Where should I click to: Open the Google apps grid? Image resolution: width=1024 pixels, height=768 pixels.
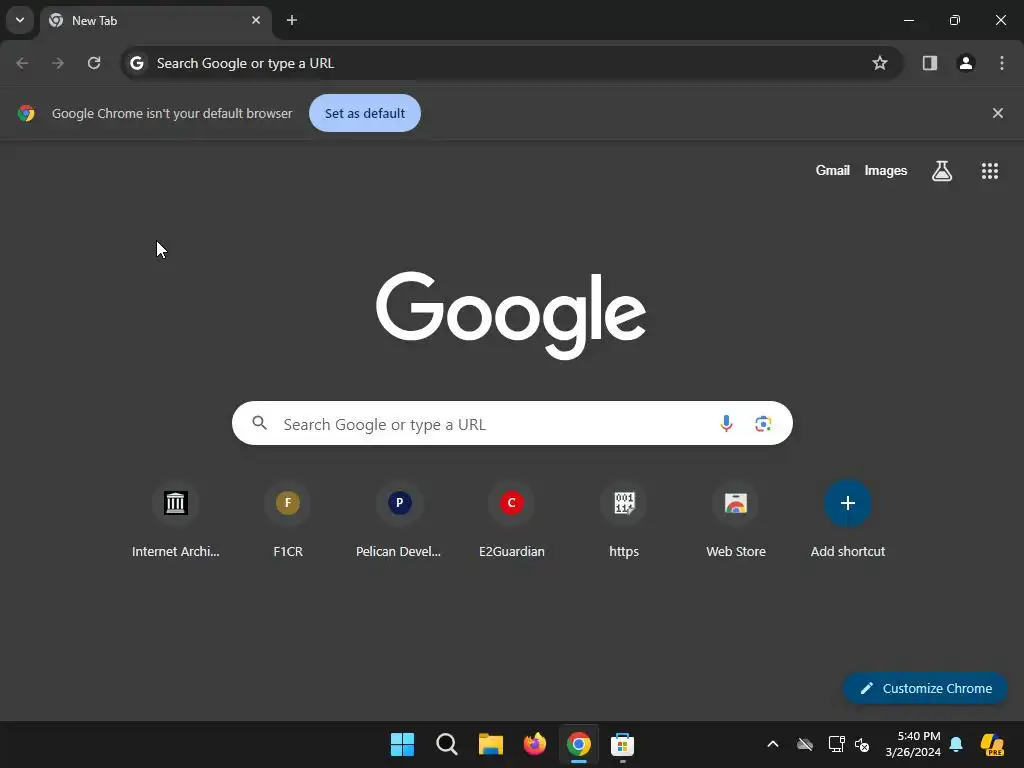[989, 171]
